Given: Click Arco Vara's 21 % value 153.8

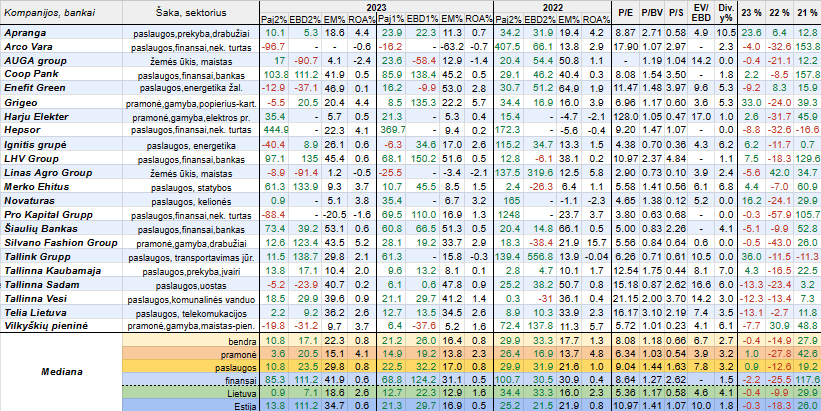Looking at the screenshot, I should [807, 47].
